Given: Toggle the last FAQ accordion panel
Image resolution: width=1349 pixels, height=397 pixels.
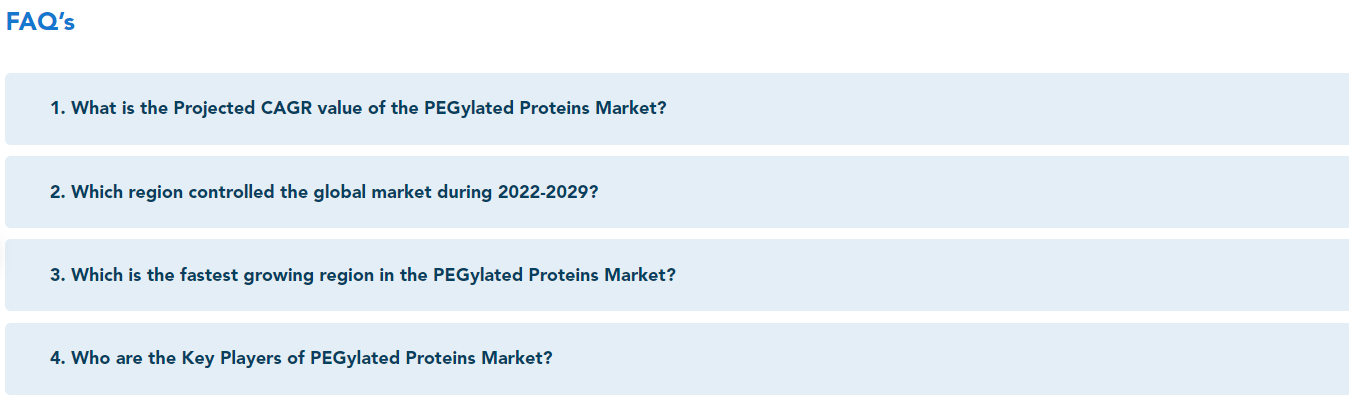Looking at the screenshot, I should [677, 358].
